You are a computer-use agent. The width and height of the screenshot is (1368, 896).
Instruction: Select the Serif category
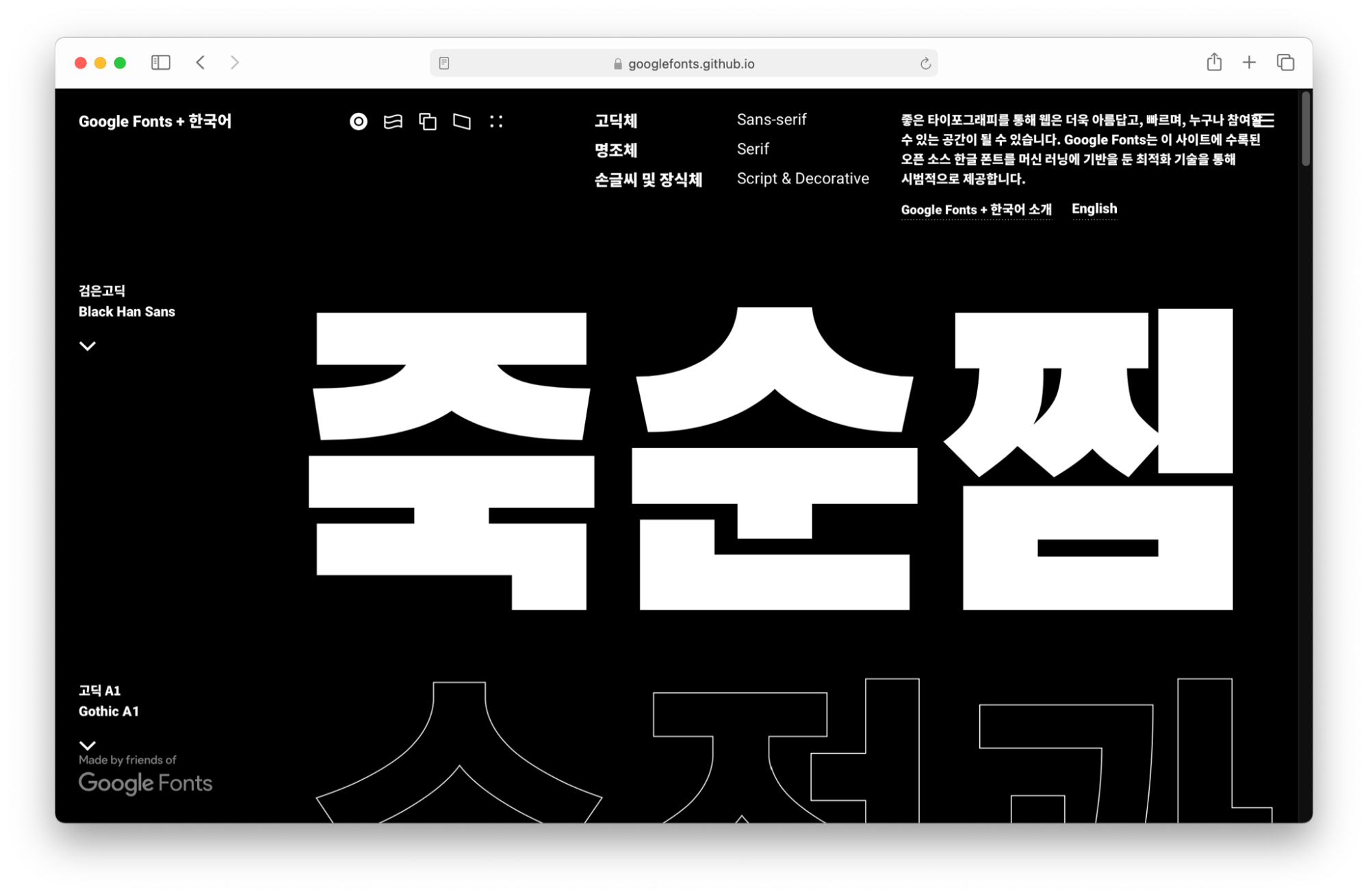(x=753, y=149)
